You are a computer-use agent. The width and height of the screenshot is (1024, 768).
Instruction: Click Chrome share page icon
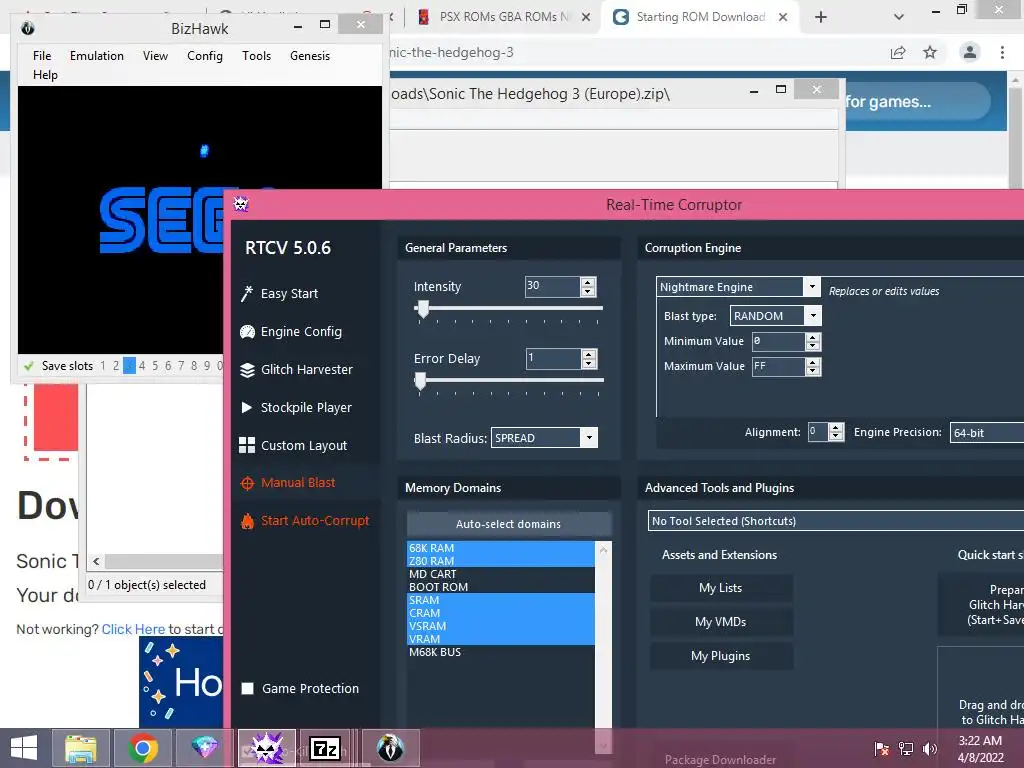click(x=898, y=52)
